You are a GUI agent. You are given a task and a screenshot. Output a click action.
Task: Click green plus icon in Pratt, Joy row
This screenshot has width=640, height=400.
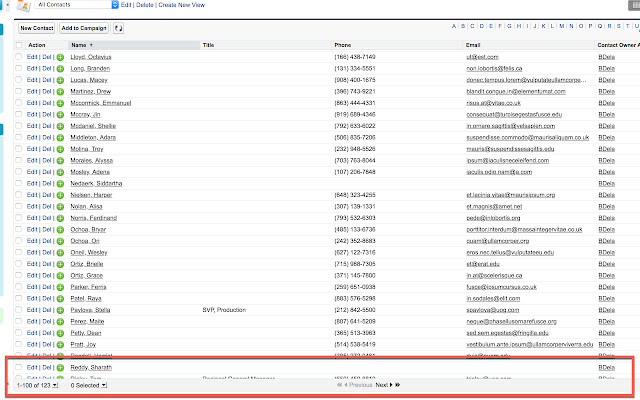pyautogui.click(x=60, y=344)
